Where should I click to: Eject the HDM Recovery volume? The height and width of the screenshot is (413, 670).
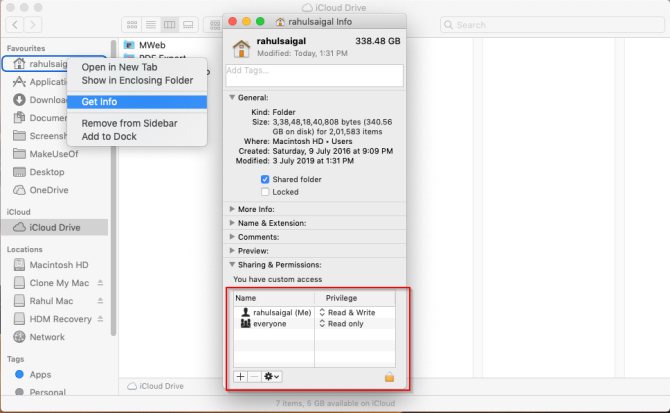coord(99,319)
